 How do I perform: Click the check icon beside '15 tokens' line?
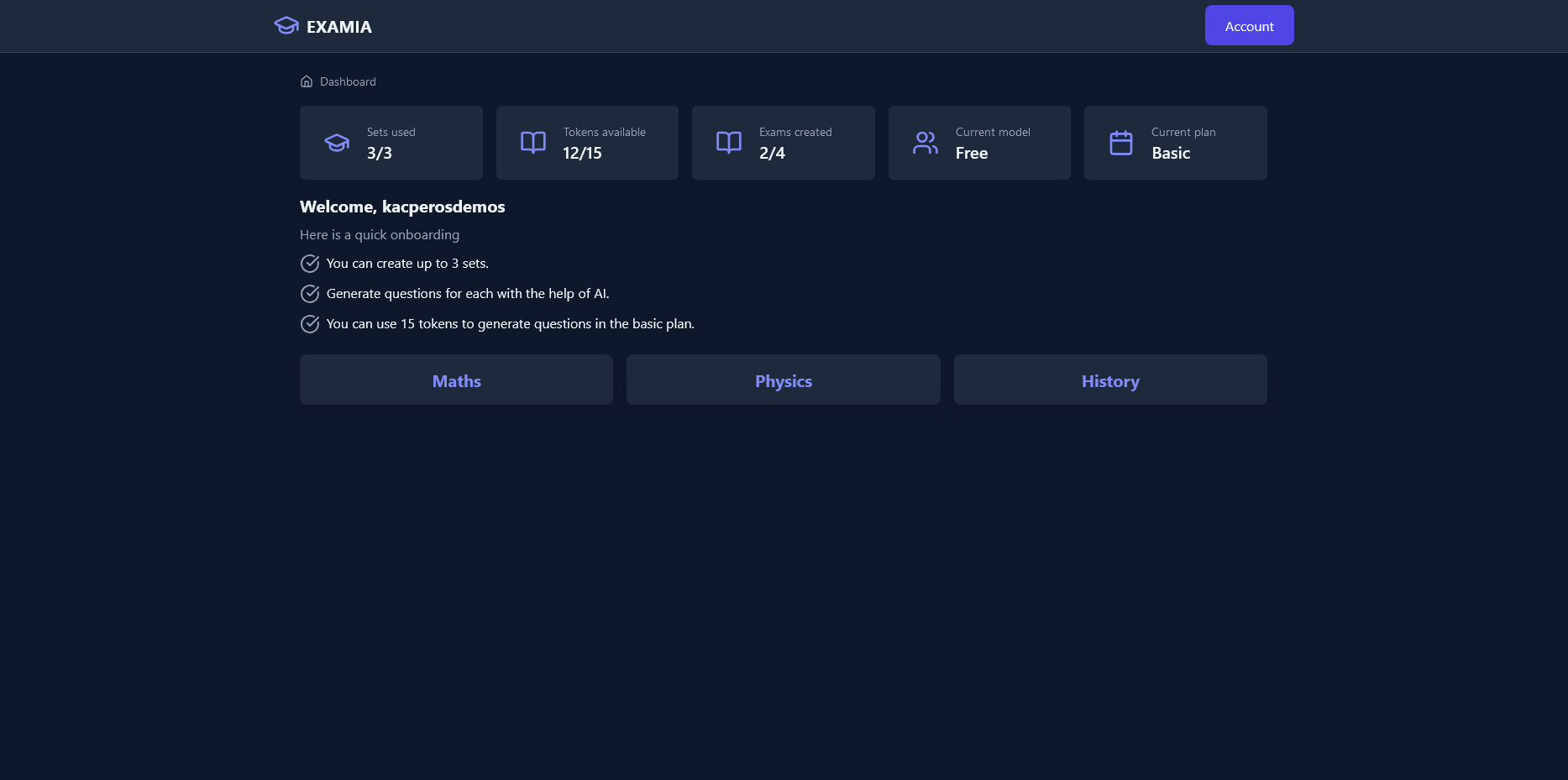pyautogui.click(x=310, y=324)
